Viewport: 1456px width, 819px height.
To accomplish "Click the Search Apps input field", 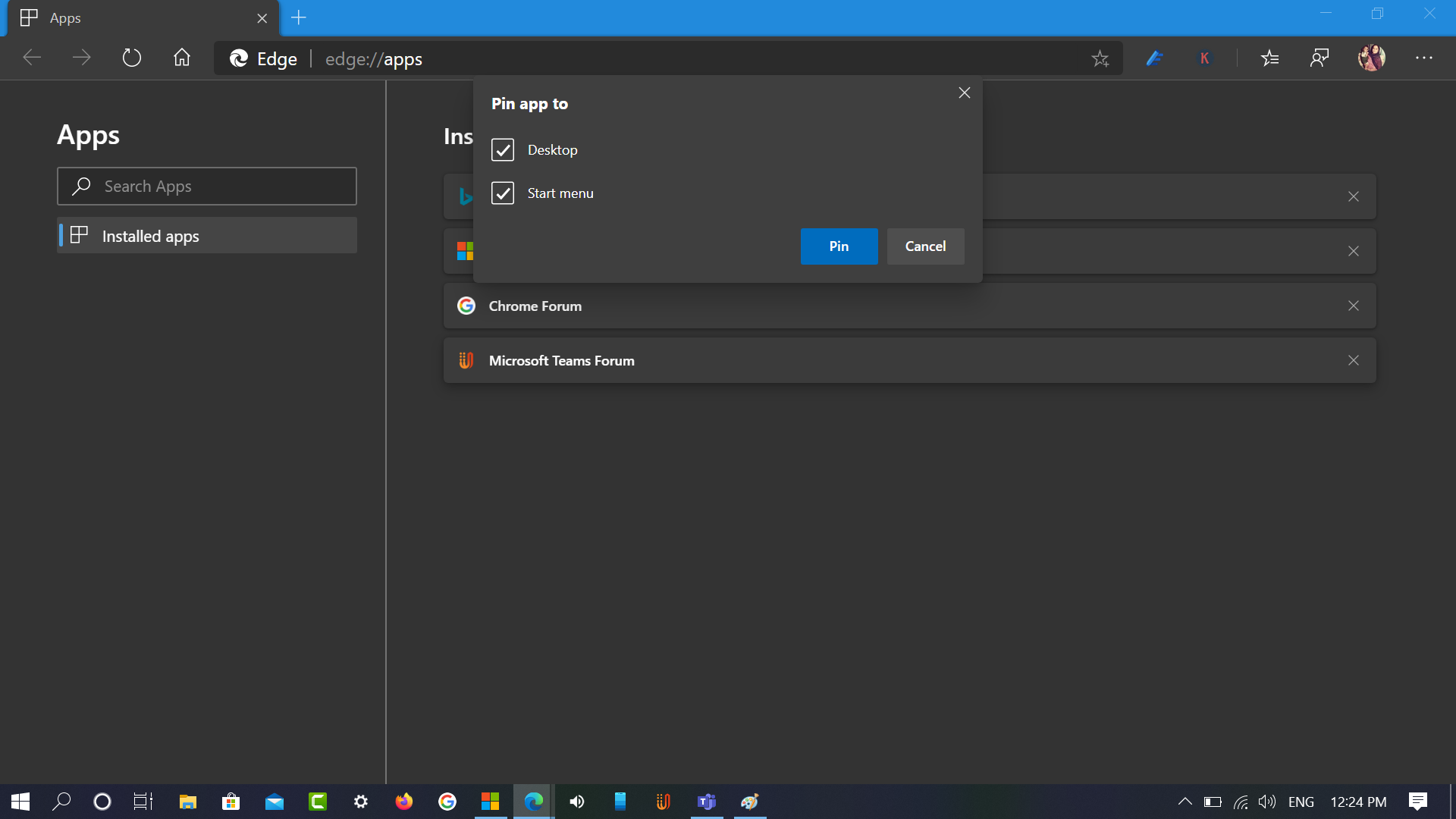I will tap(207, 186).
